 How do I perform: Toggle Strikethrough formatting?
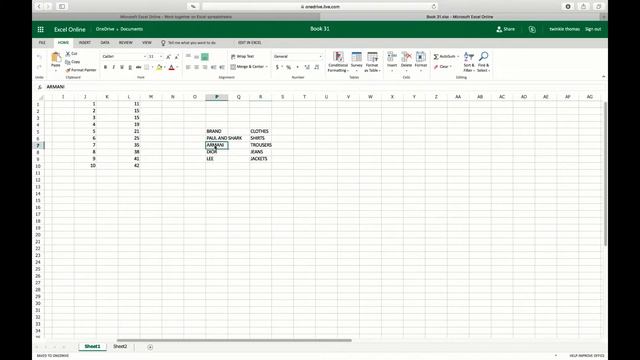[x=138, y=67]
